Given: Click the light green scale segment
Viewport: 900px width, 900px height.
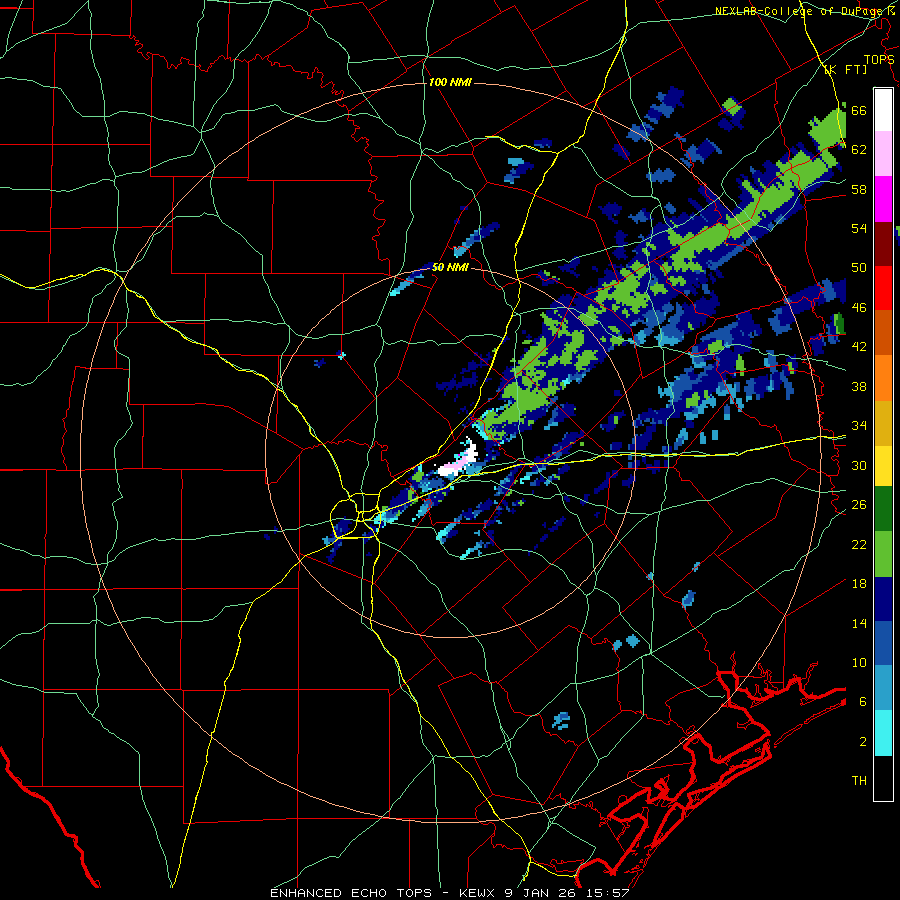Looking at the screenshot, I should [x=883, y=554].
